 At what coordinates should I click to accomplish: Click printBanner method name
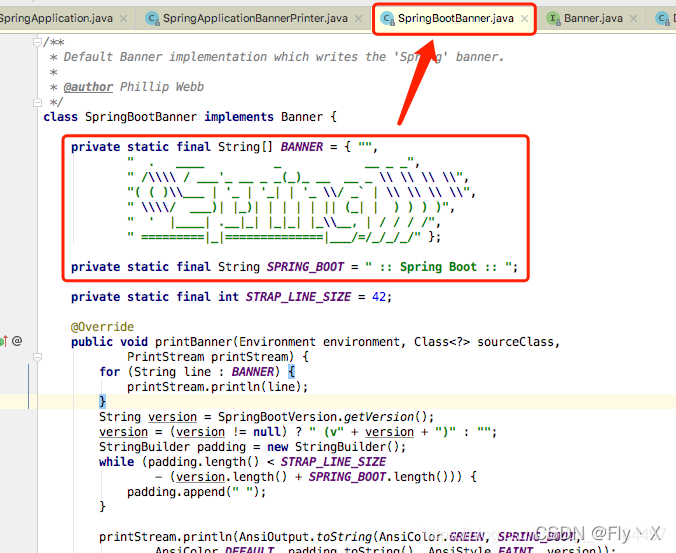(x=194, y=342)
